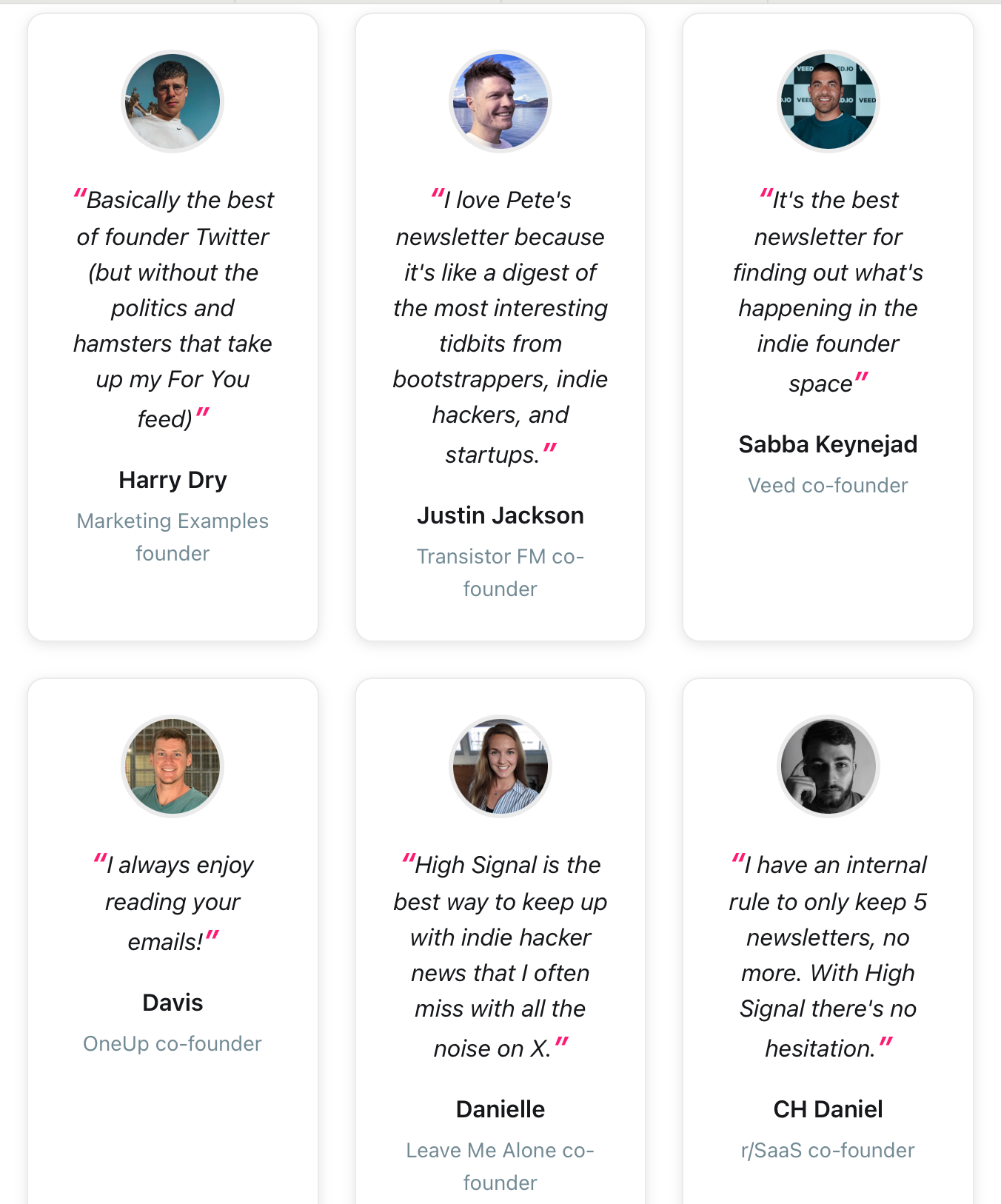Click the Davis name heading
The height and width of the screenshot is (1204, 1001).
(173, 1003)
